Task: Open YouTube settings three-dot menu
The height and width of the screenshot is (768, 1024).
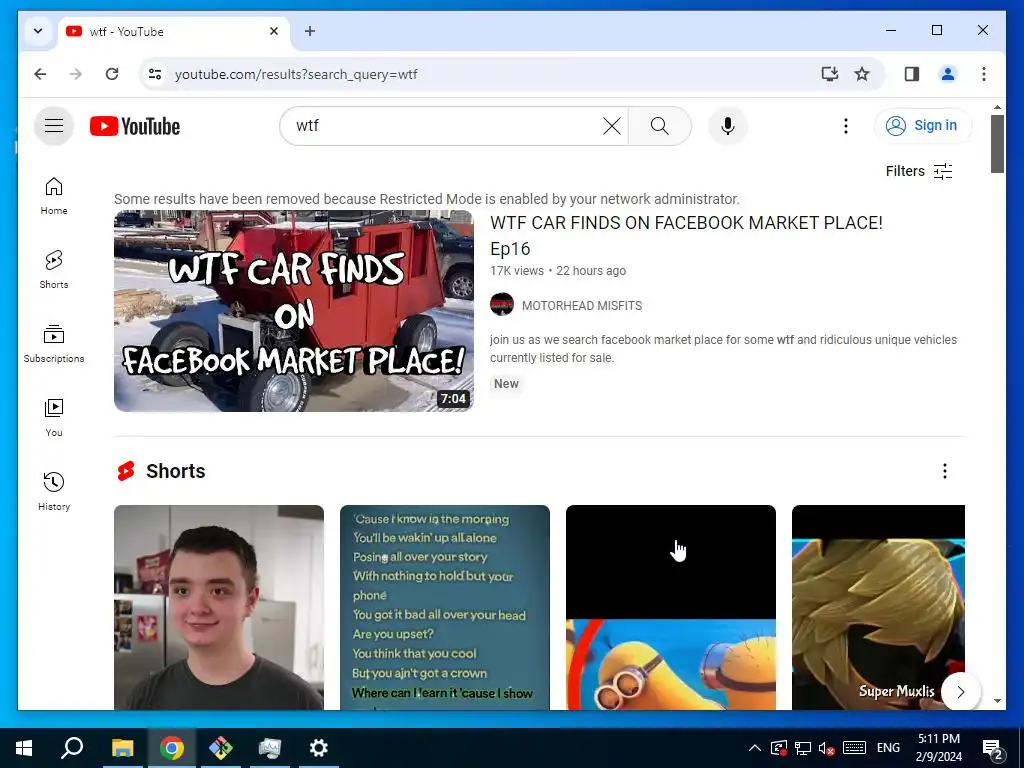Action: (846, 126)
